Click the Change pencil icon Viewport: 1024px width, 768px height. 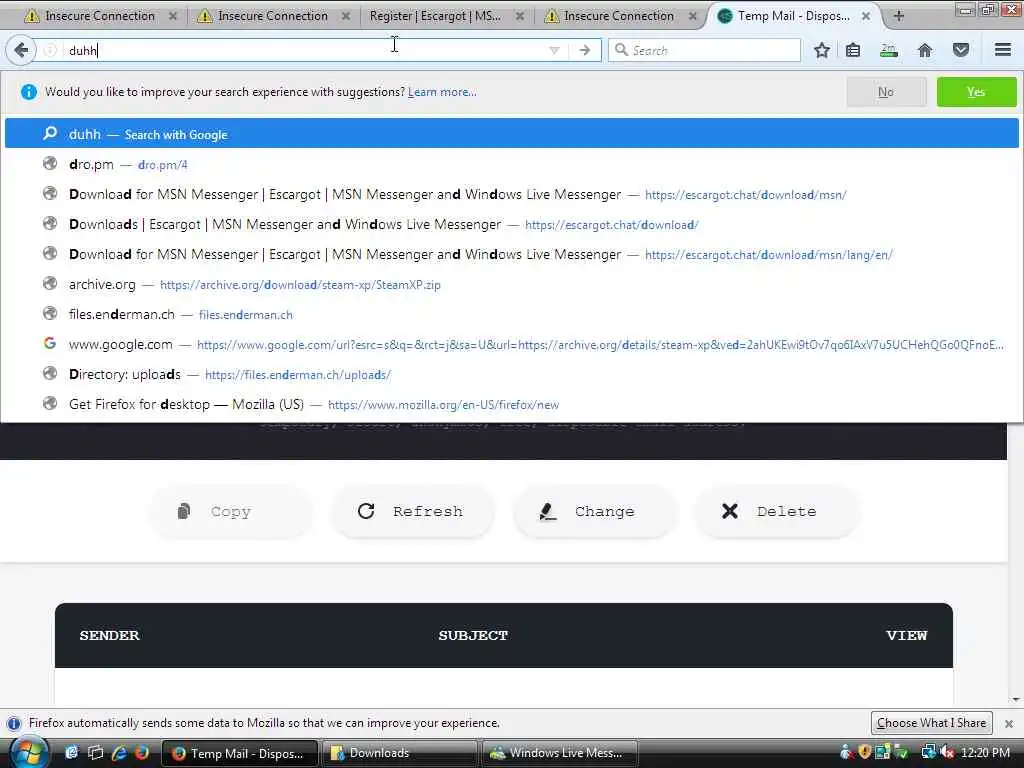pyautogui.click(x=548, y=511)
